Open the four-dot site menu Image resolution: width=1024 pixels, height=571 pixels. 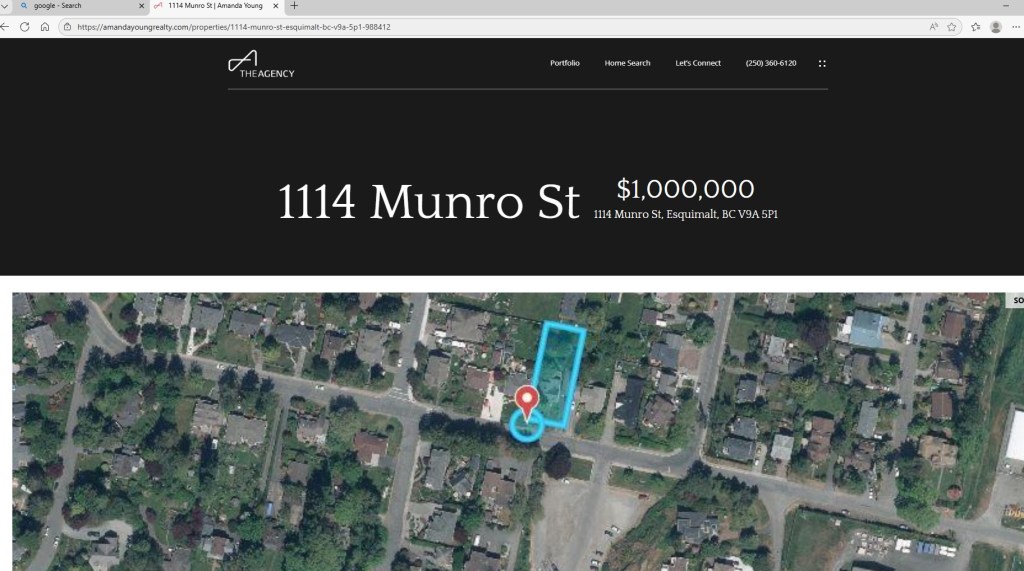822,63
